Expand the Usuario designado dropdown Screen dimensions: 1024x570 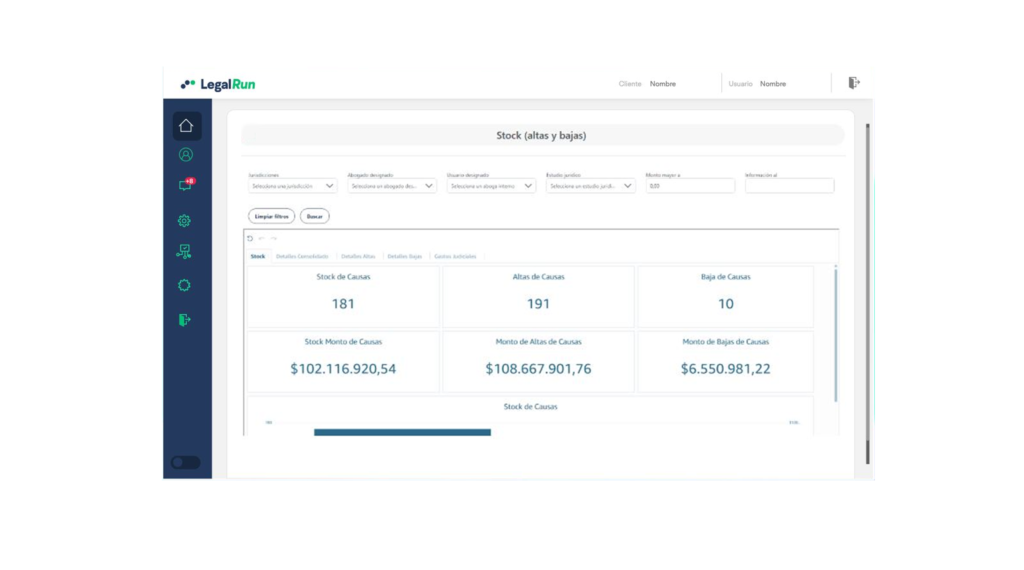coord(491,186)
